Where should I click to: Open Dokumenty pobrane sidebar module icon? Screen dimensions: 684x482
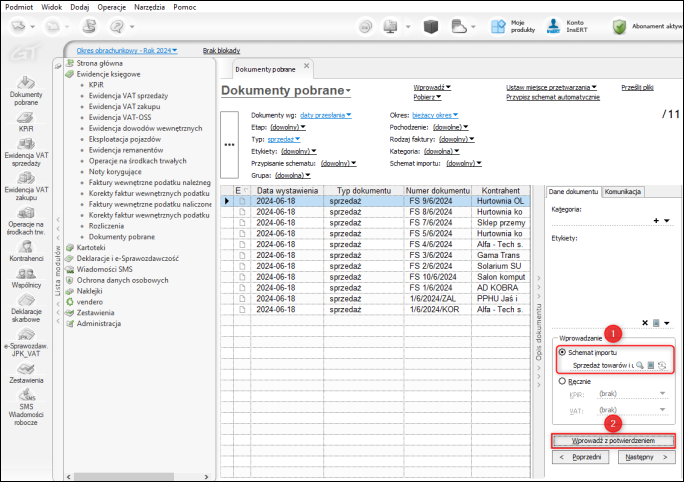tap(25, 84)
